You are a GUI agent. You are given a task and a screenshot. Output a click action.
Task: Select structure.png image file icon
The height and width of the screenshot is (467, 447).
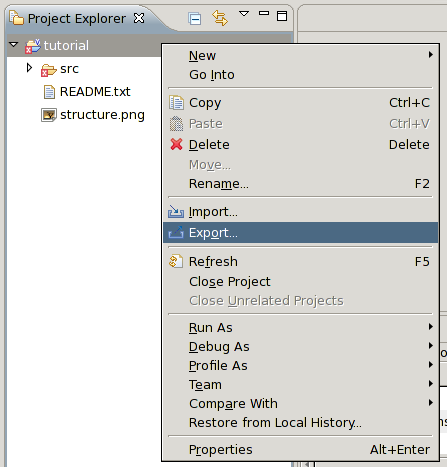[x=49, y=115]
